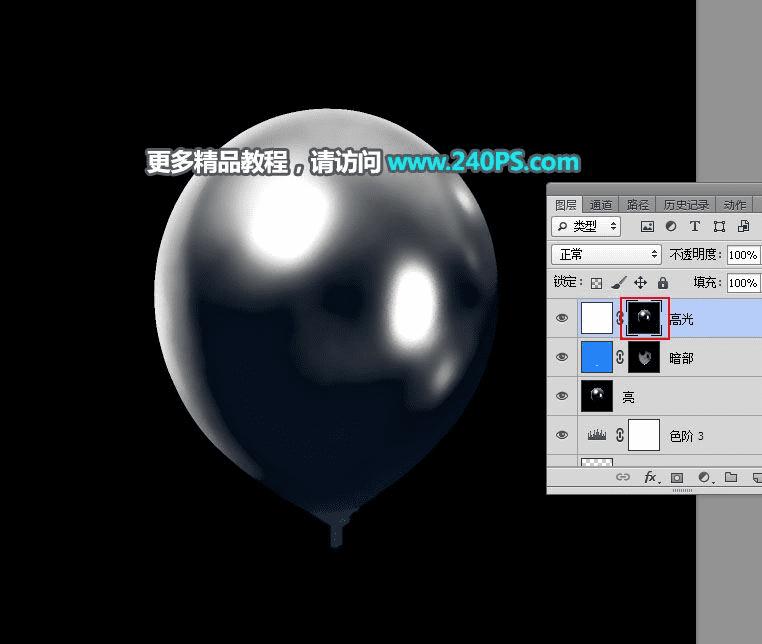762x644 pixels.
Task: Click the 不透明度 value field
Action: (x=744, y=255)
